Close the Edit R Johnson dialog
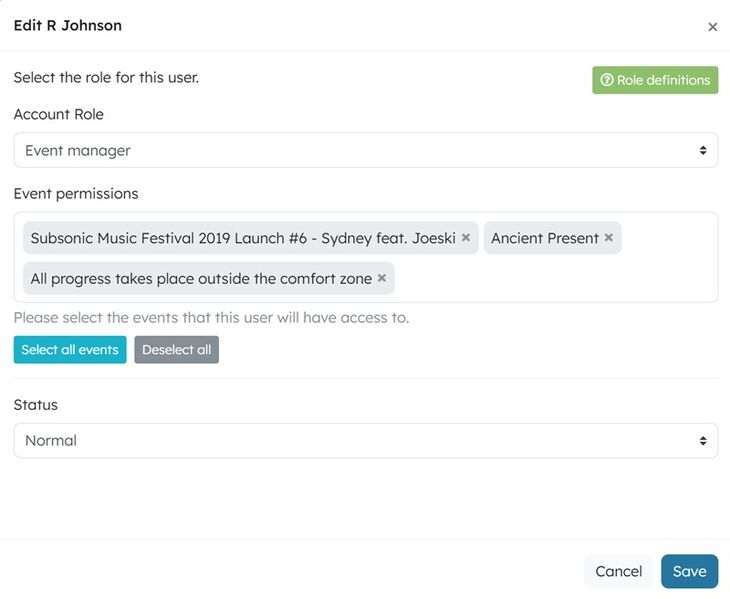This screenshot has width=730, height=599. [x=713, y=27]
